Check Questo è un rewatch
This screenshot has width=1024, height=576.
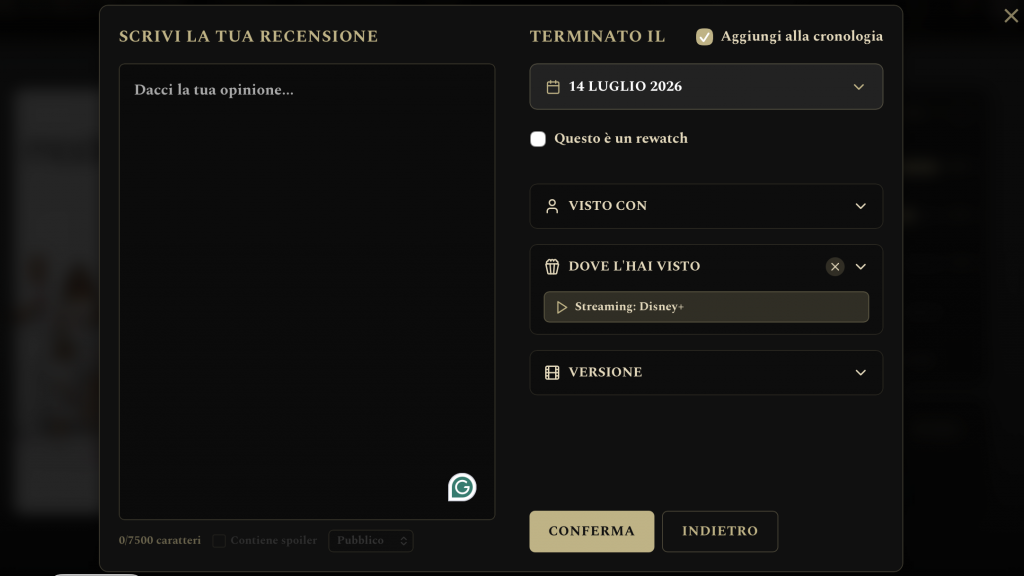pos(537,139)
